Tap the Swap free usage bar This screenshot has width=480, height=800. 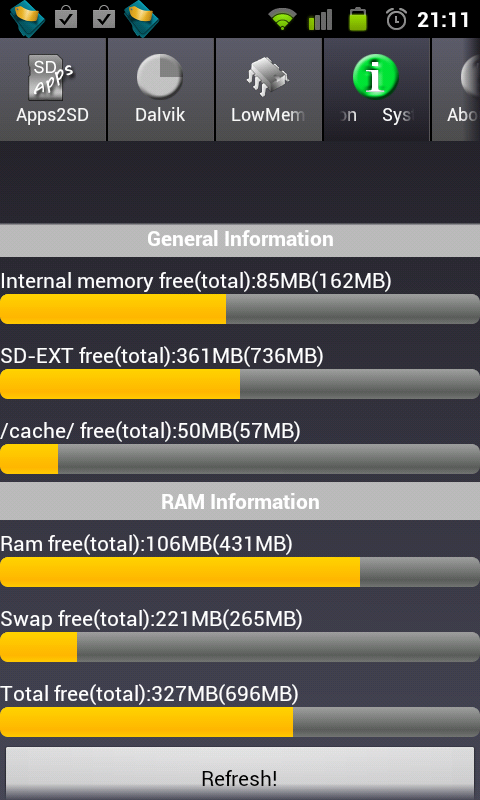240,647
